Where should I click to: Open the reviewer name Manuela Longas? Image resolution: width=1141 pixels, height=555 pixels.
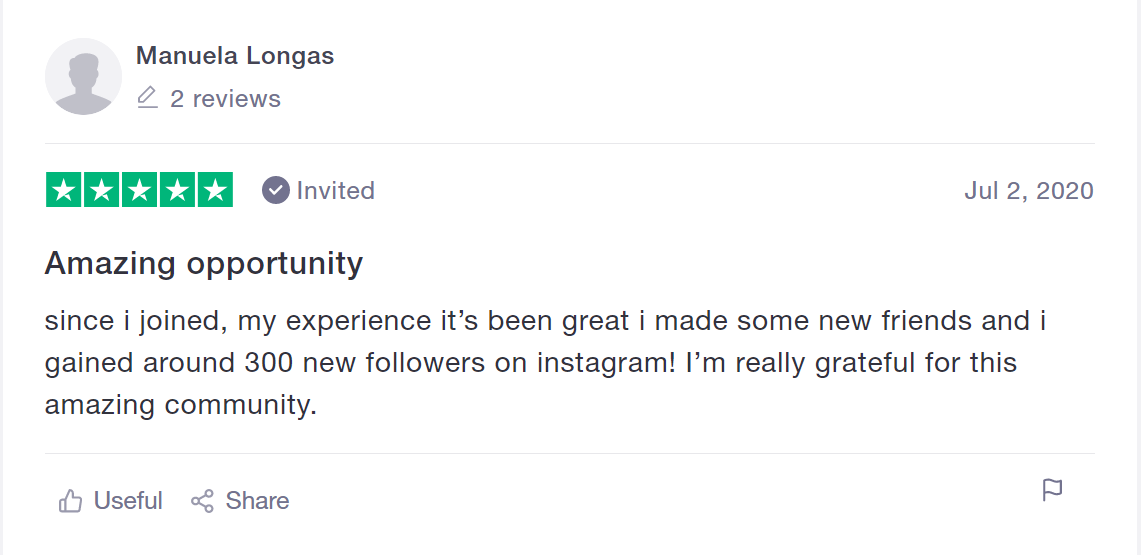coord(235,56)
